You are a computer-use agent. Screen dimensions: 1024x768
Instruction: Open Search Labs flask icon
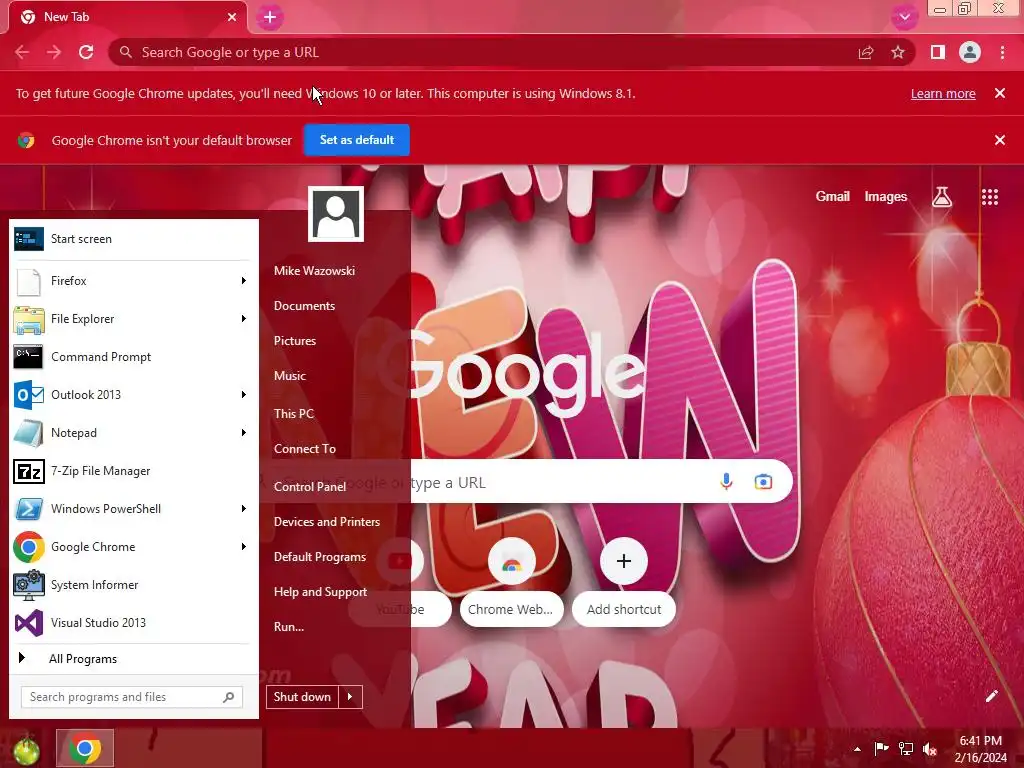coord(942,197)
